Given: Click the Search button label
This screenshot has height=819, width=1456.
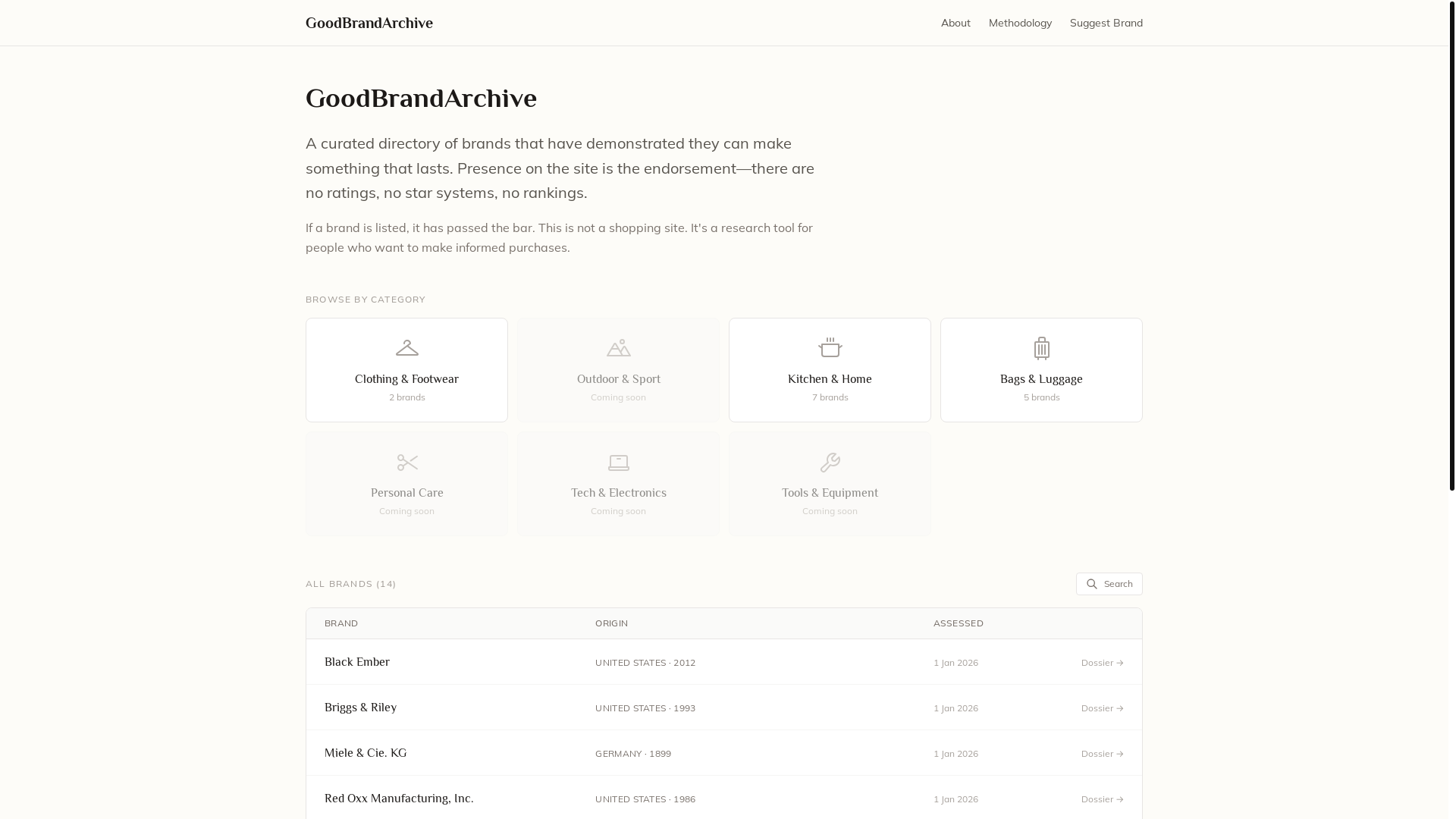Looking at the screenshot, I should click(1118, 584).
